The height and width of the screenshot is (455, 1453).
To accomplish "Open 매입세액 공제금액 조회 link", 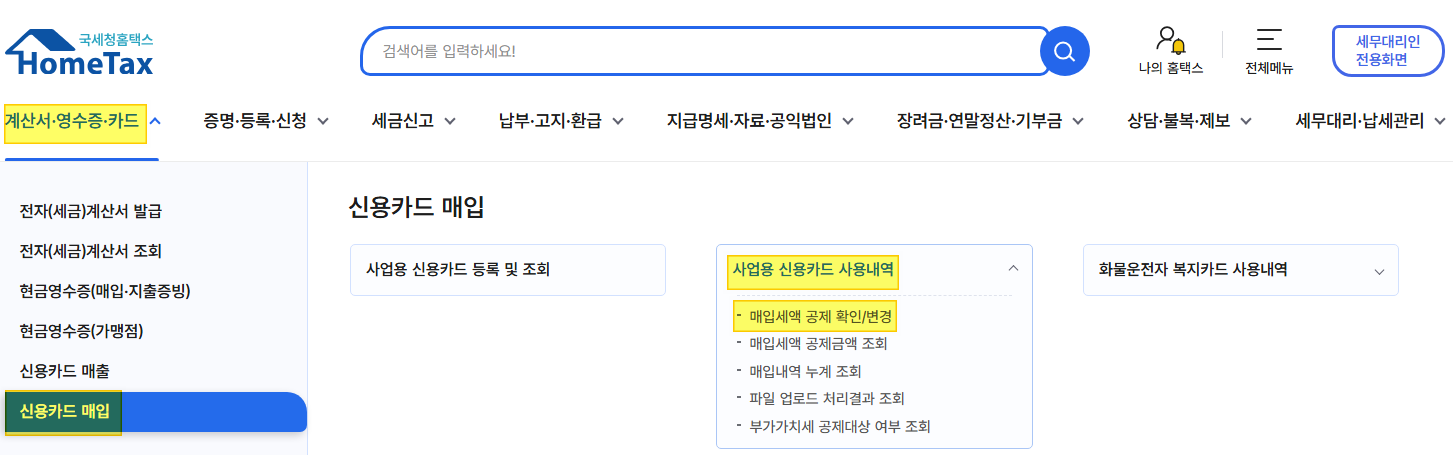I will (818, 344).
